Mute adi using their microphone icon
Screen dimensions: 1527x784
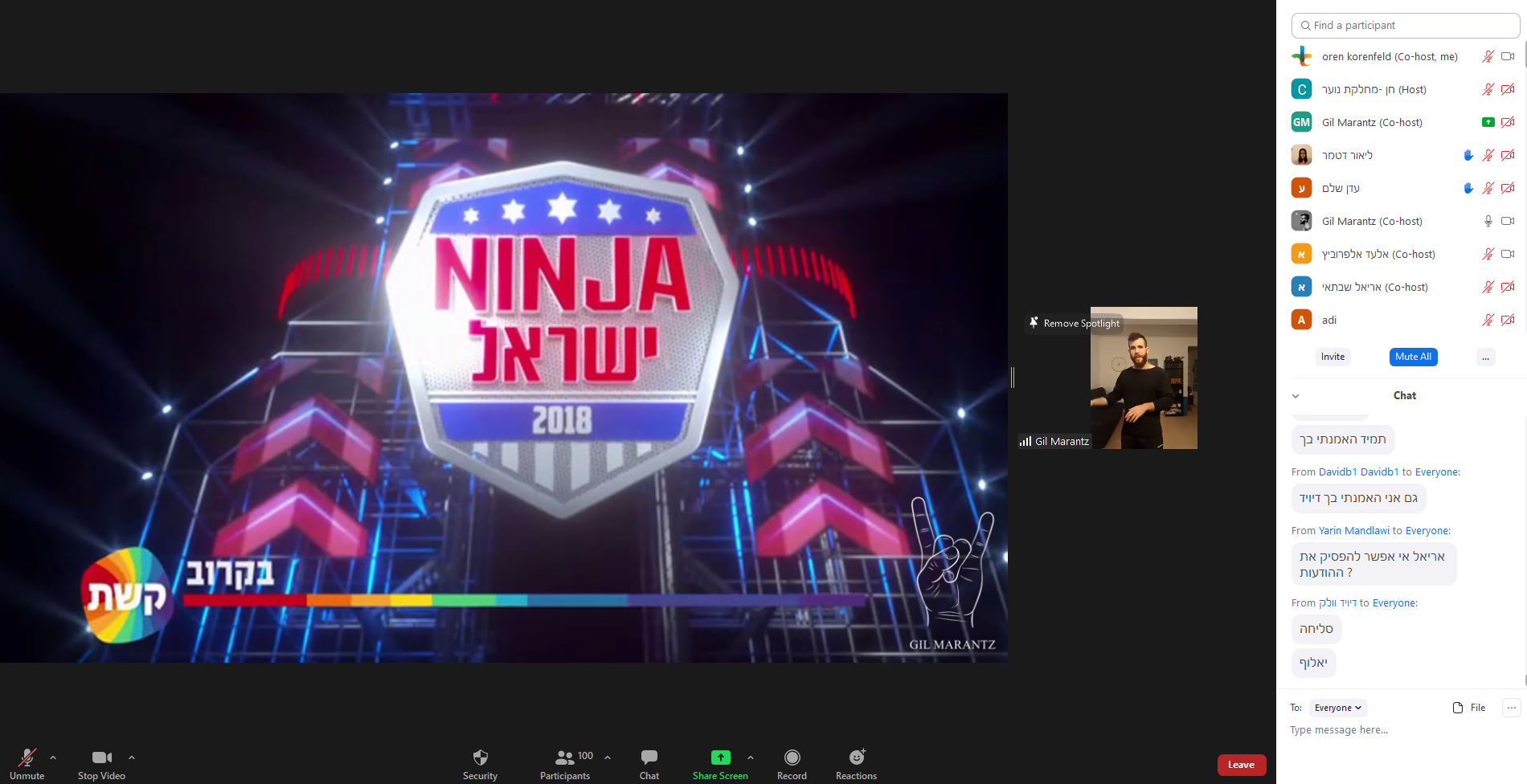pos(1488,320)
